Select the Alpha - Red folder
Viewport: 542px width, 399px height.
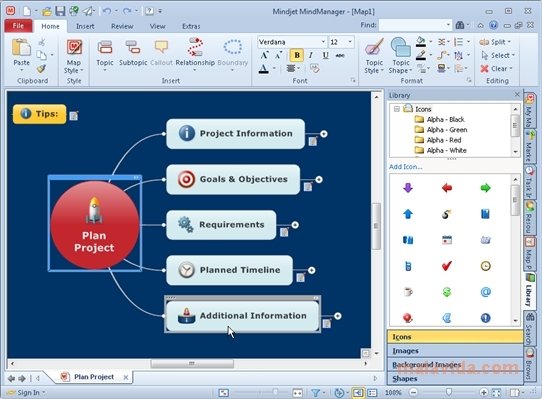click(444, 140)
